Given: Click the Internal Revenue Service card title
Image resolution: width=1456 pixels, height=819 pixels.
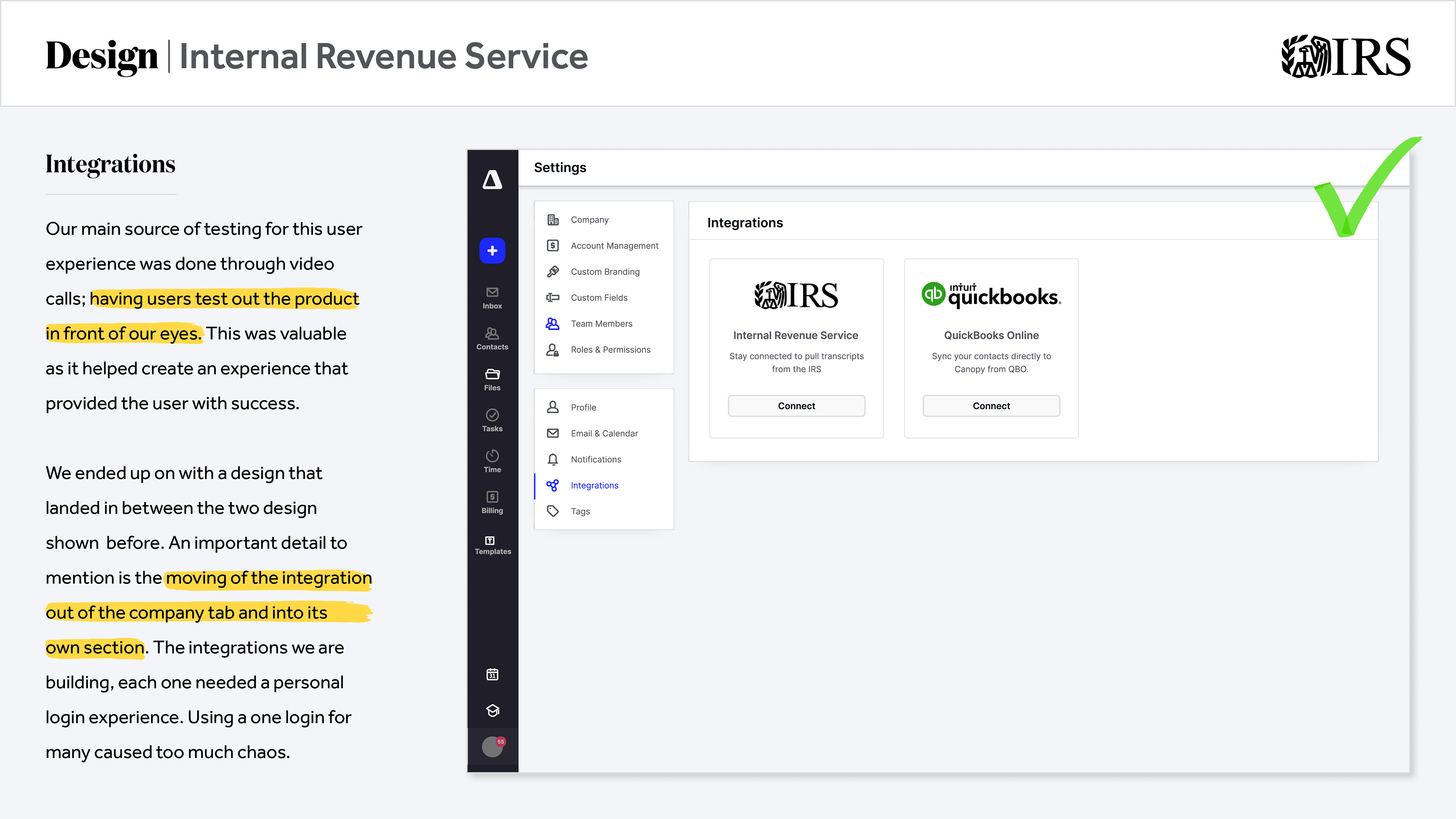Looking at the screenshot, I should [x=796, y=335].
